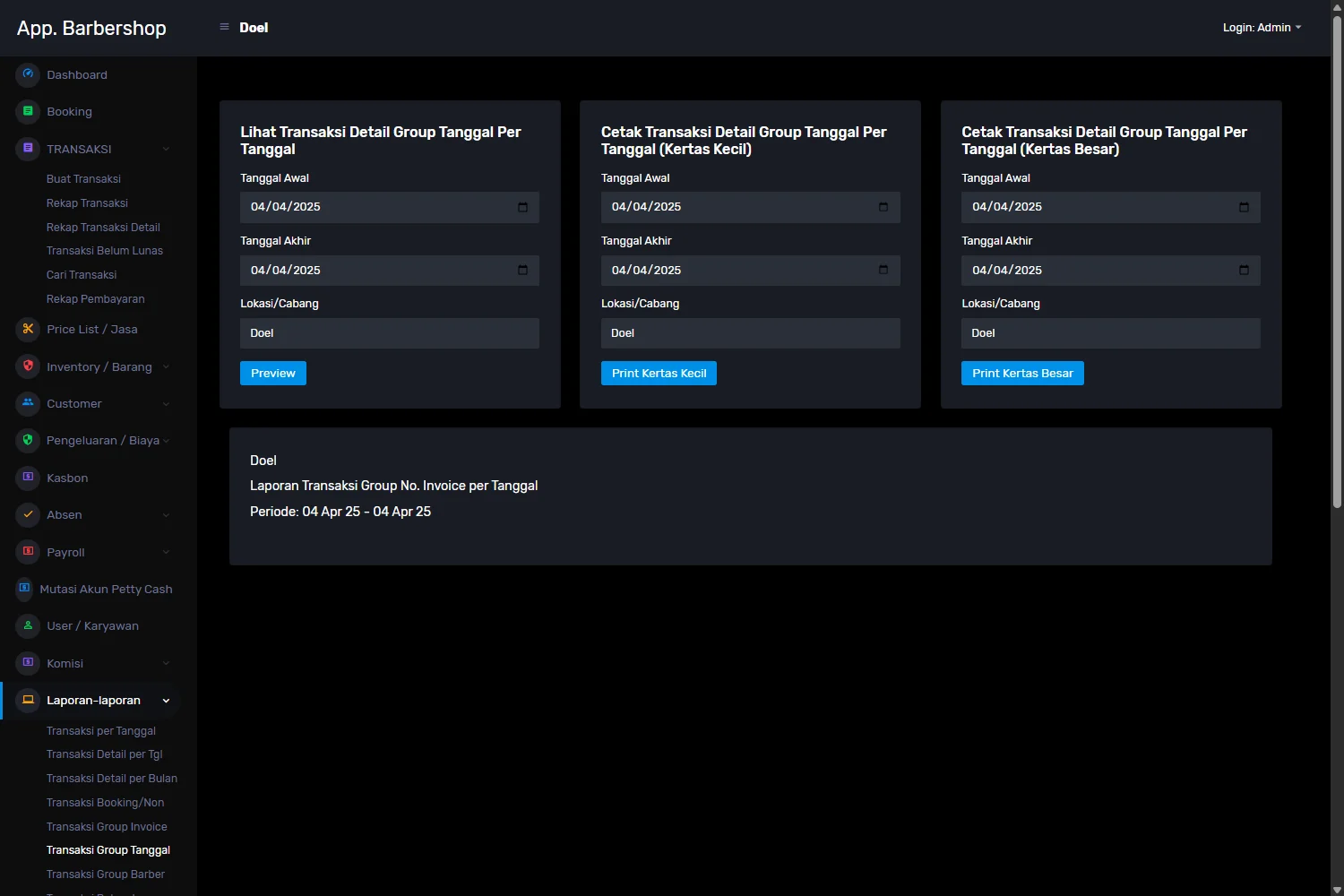1344x896 pixels.
Task: Open Rekap Transaksi Detail menu item
Action: [103, 228]
